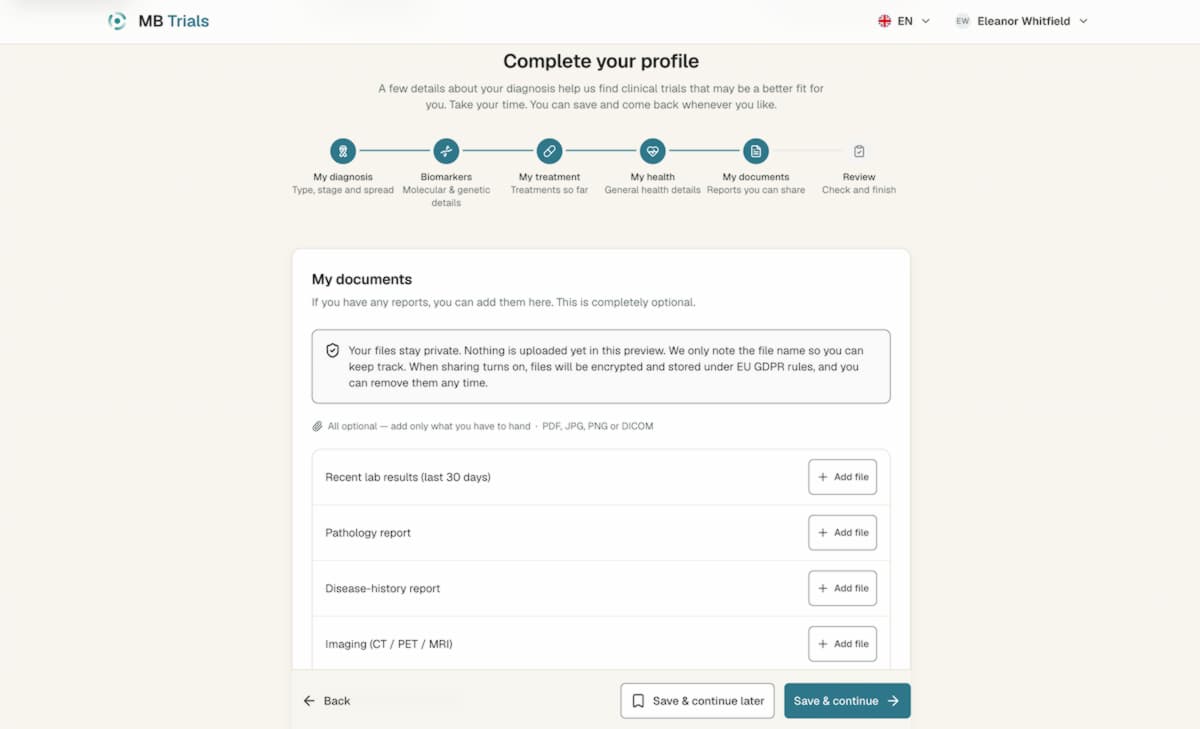Add file for Recent lab results
The width and height of the screenshot is (1200, 729).
[x=843, y=477]
